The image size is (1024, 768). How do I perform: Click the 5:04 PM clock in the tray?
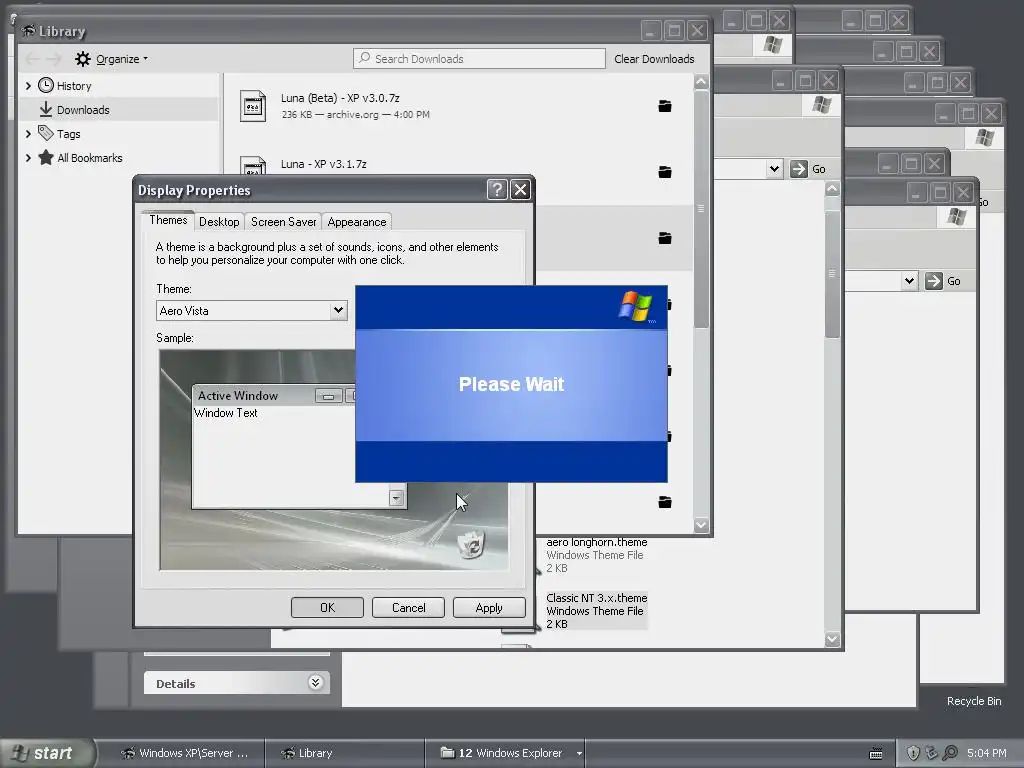987,753
